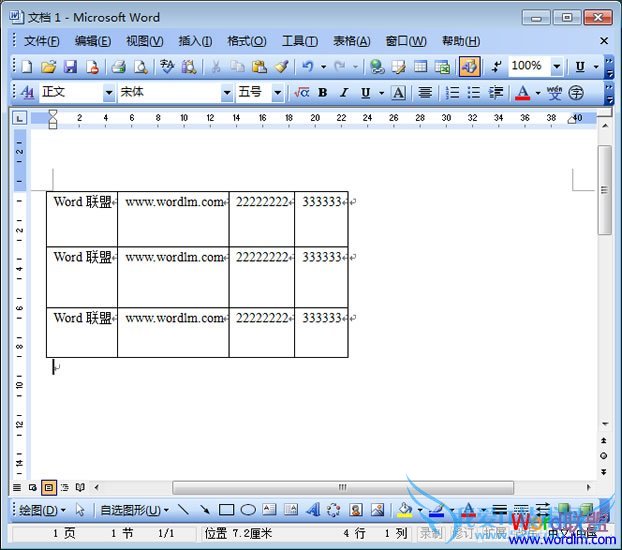Open the 绘图(D) drawing menu
The width and height of the screenshot is (622, 550).
click(x=42, y=510)
